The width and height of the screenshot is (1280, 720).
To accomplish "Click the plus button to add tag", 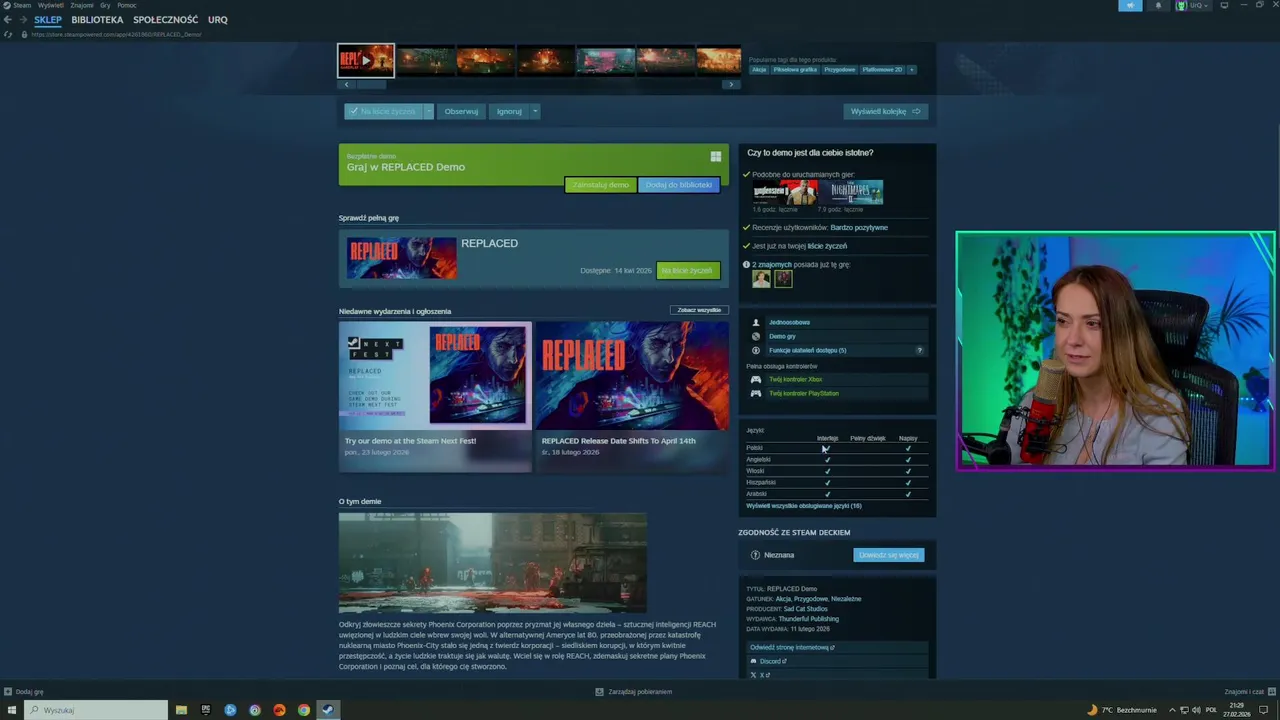I will pos(911,70).
